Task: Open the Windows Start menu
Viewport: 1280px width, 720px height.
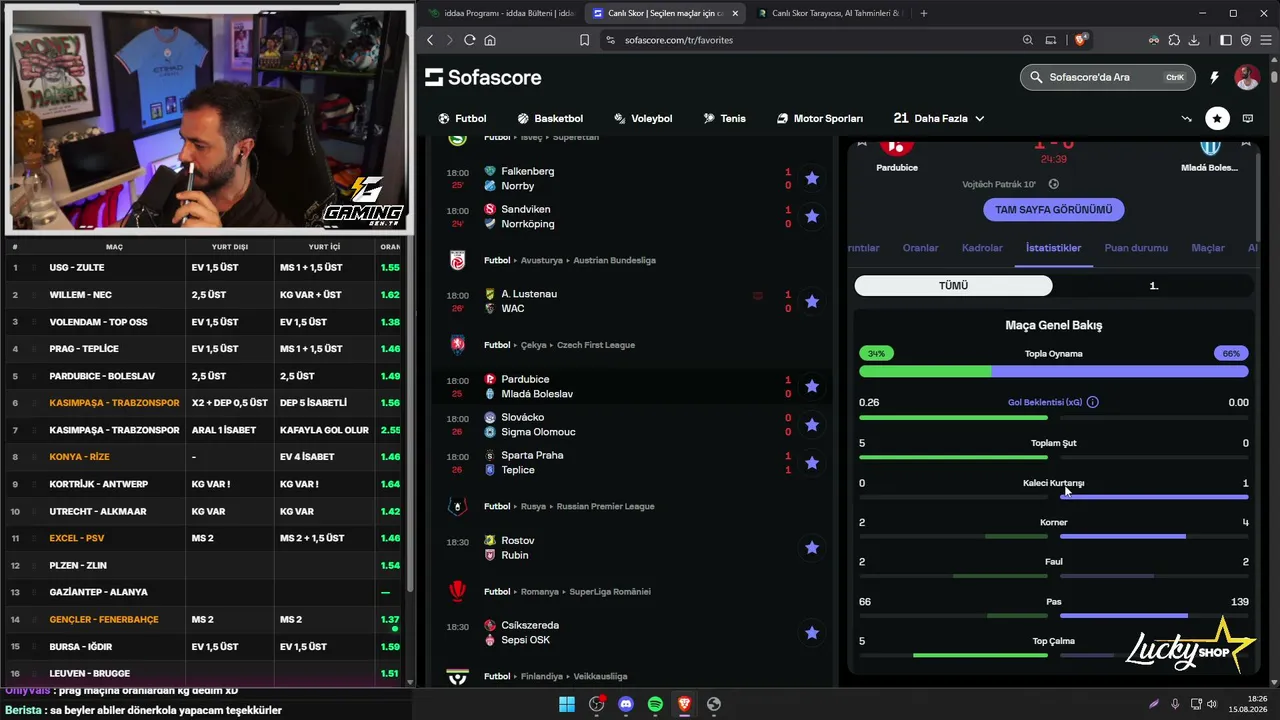Action: [x=567, y=704]
